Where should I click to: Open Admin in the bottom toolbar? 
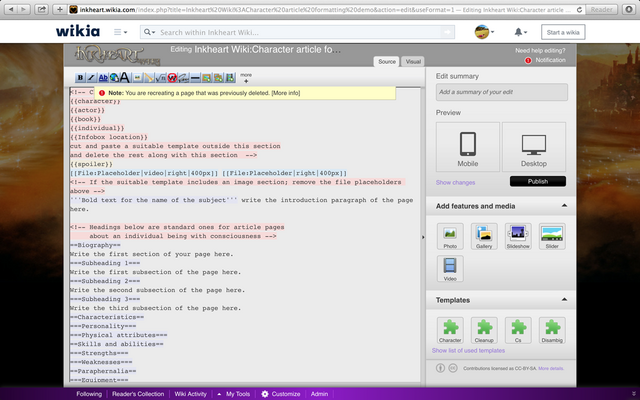[x=319, y=394]
